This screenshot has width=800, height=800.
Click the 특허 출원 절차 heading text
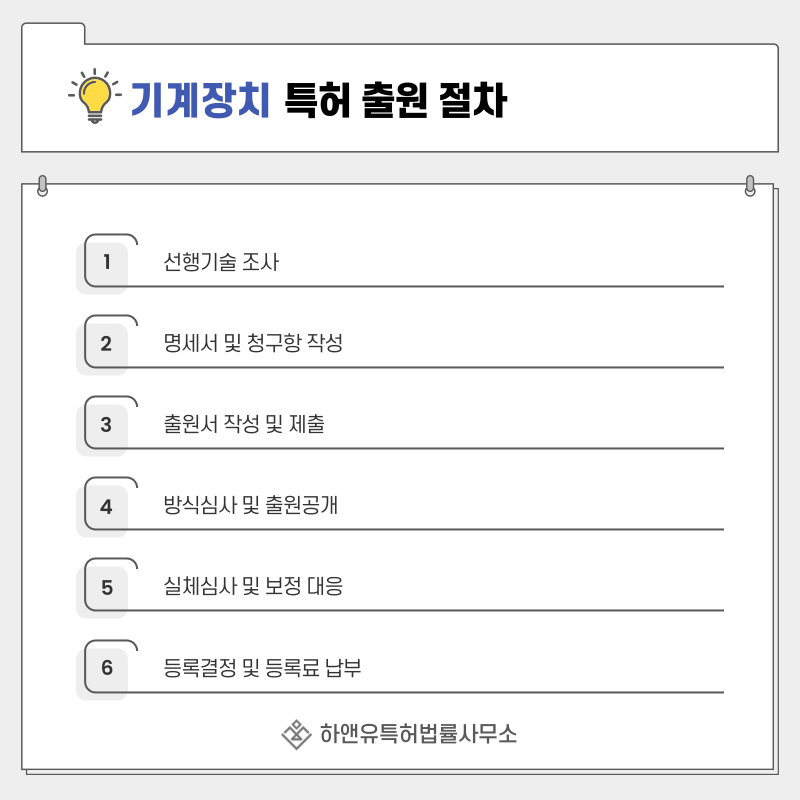[x=395, y=100]
